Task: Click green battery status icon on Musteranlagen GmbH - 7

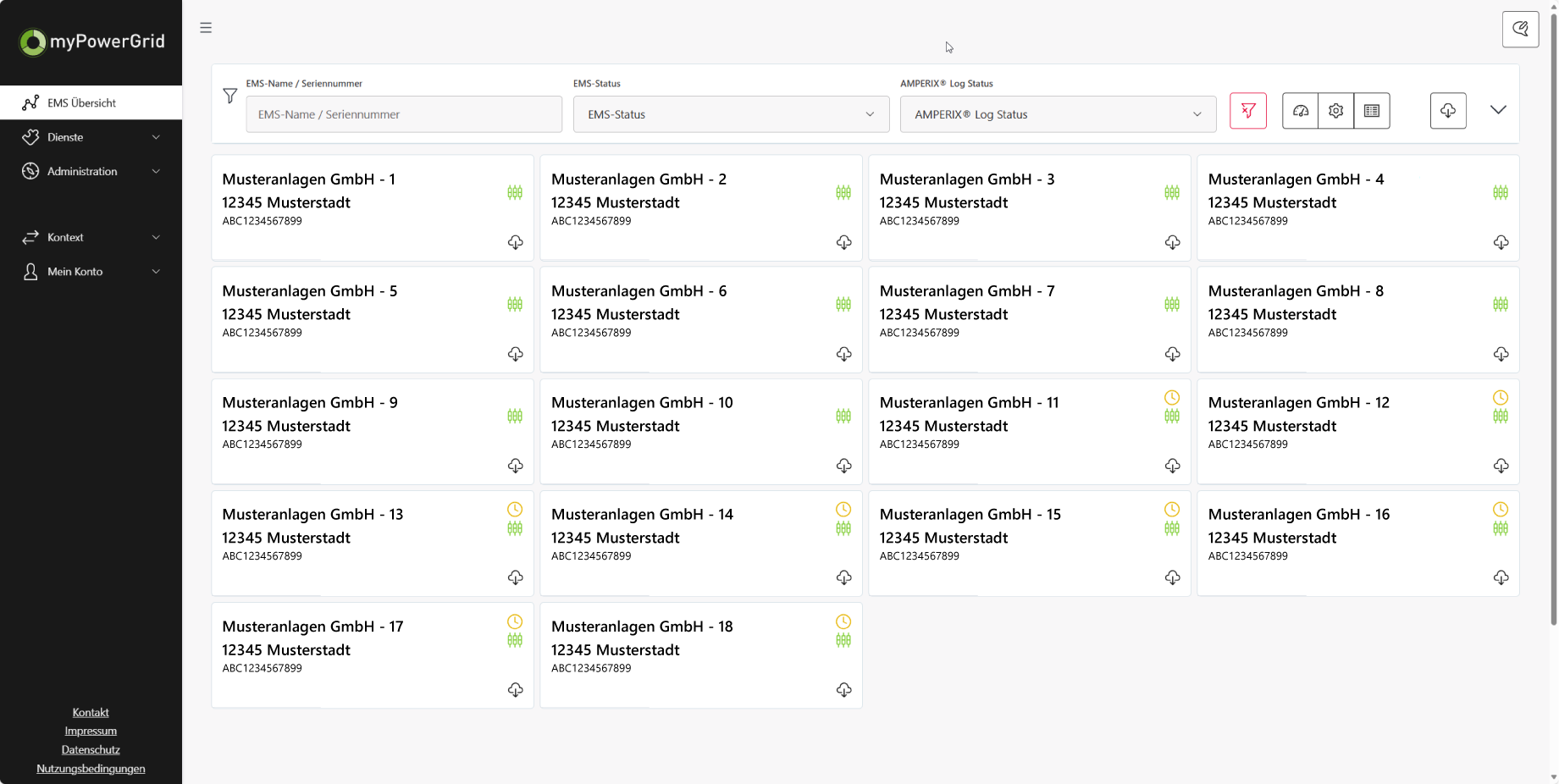Action: click(1172, 304)
